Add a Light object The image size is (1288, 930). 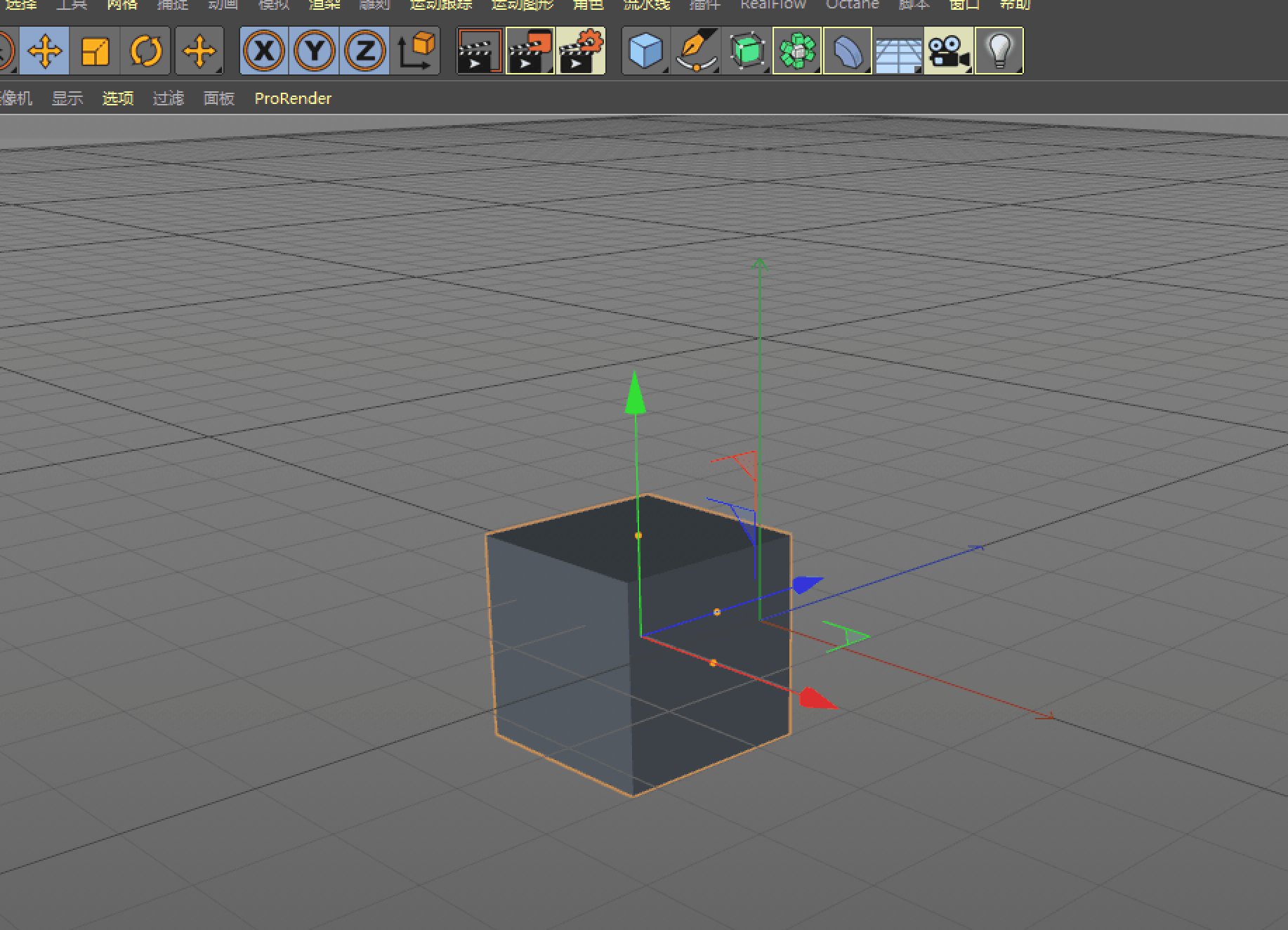point(999,51)
